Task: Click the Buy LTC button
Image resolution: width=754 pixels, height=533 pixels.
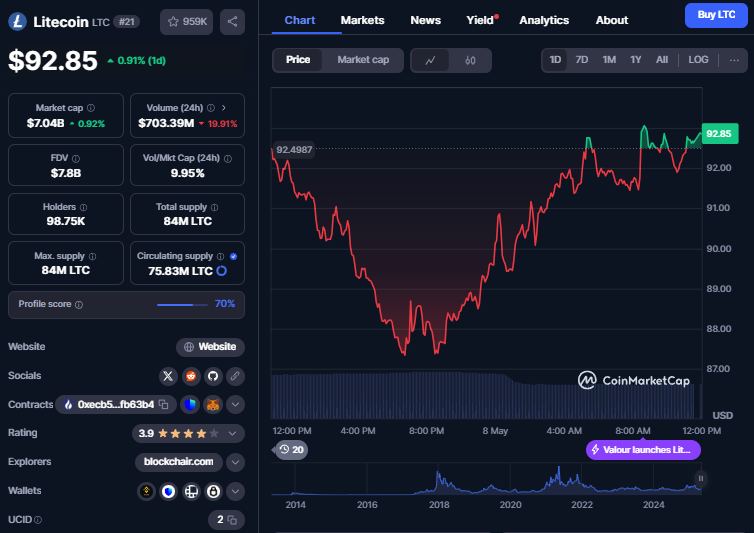Action: pos(716,15)
